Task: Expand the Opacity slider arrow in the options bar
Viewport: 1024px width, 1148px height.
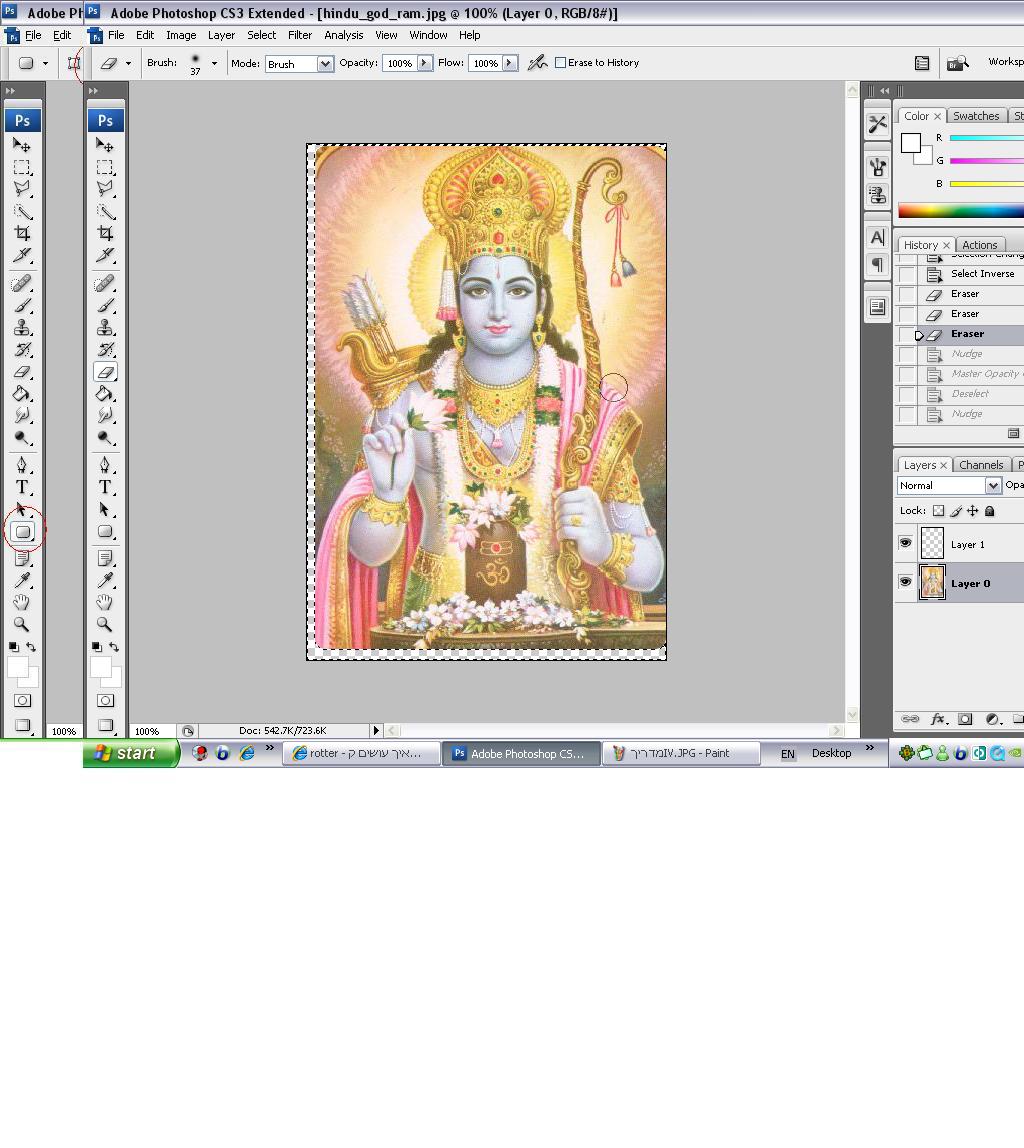Action: coord(424,63)
